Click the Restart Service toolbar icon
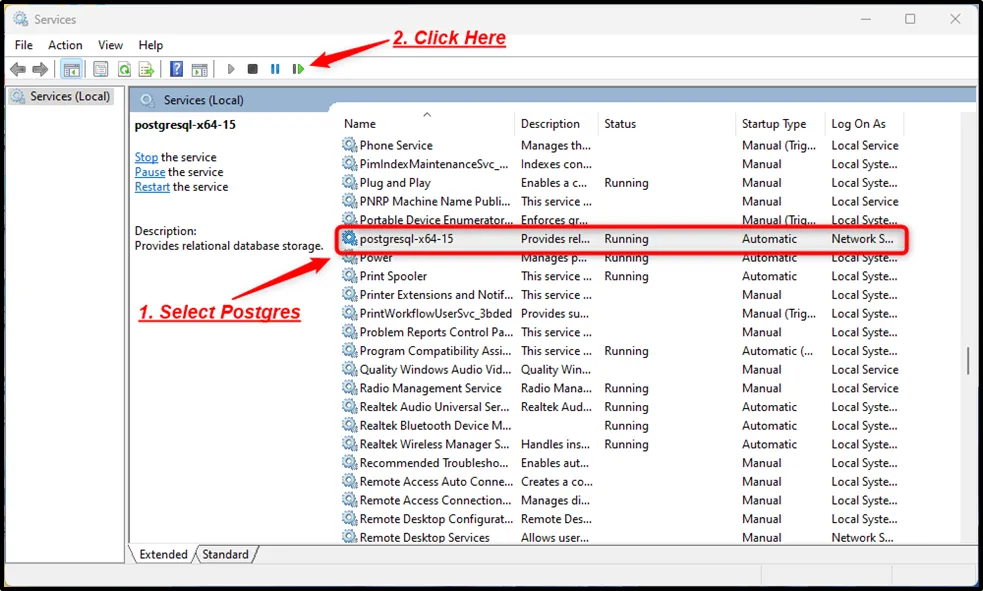 coord(298,69)
